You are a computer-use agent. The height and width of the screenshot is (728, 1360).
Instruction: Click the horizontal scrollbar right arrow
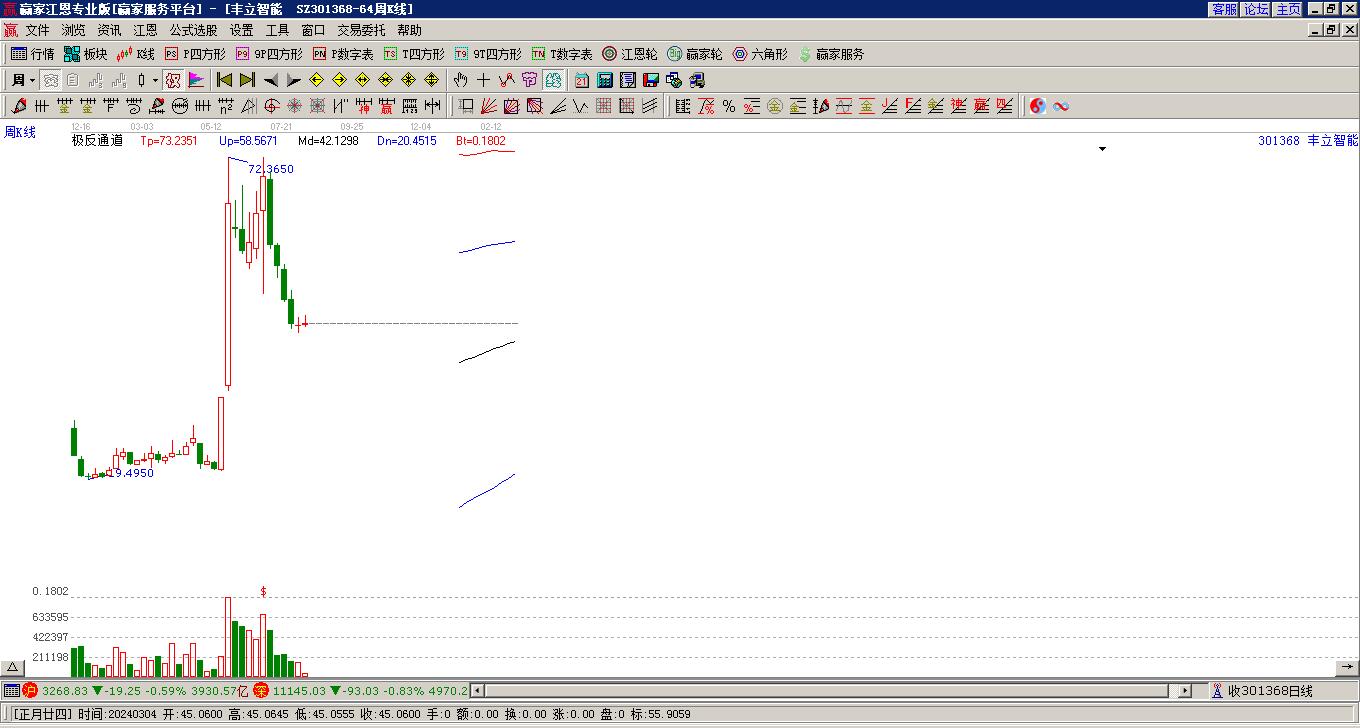tap(1185, 691)
